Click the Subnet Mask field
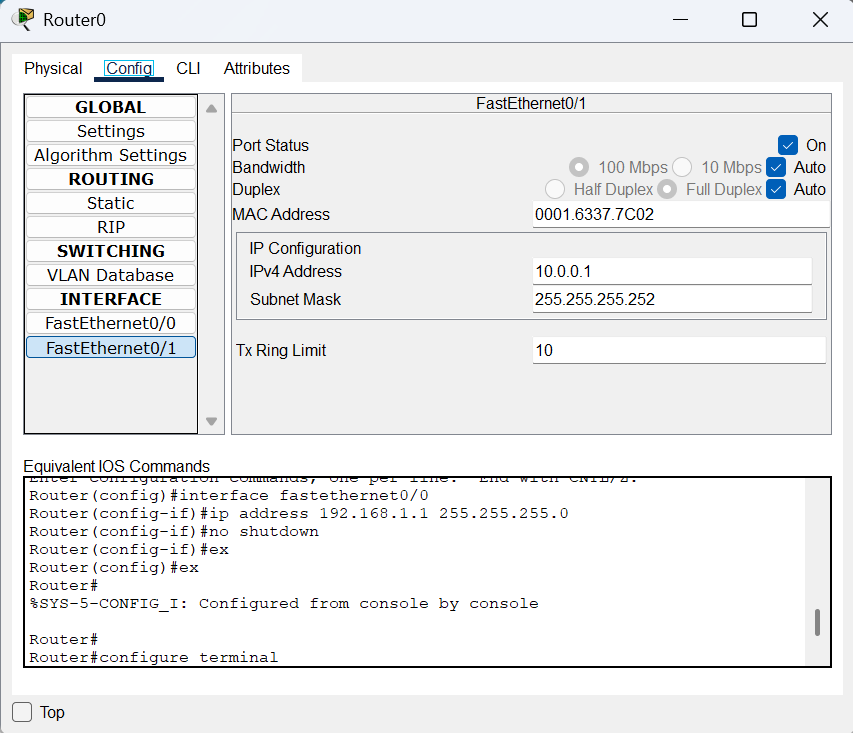This screenshot has width=853, height=733. click(x=671, y=299)
